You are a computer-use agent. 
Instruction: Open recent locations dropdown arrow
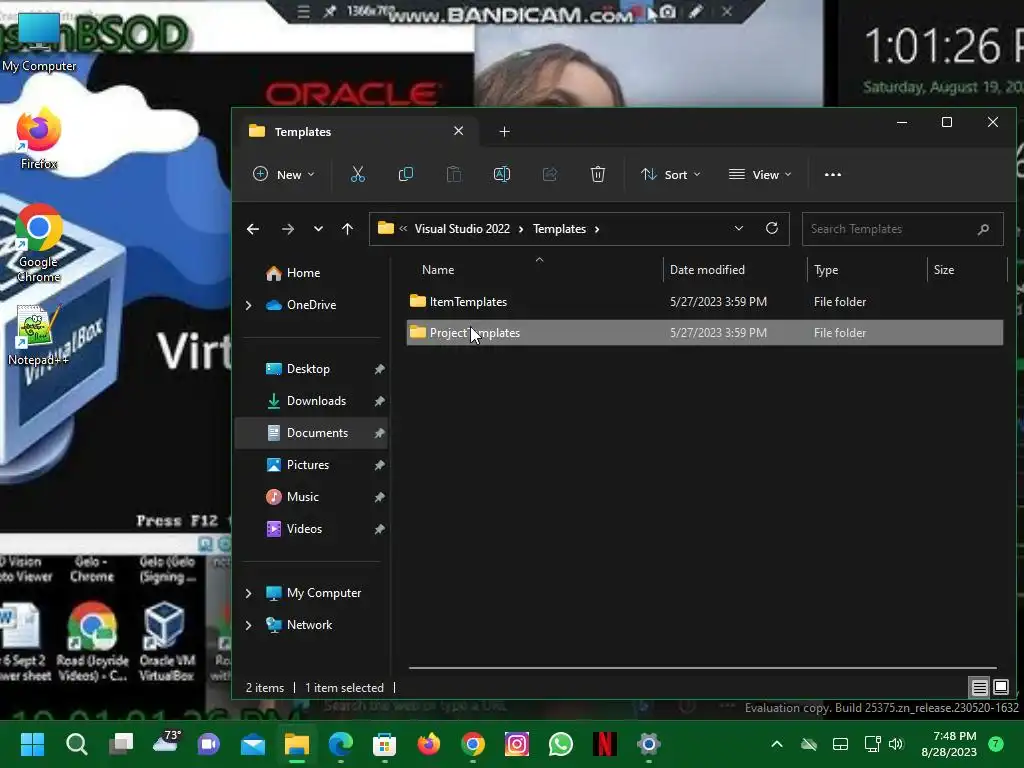(x=318, y=229)
